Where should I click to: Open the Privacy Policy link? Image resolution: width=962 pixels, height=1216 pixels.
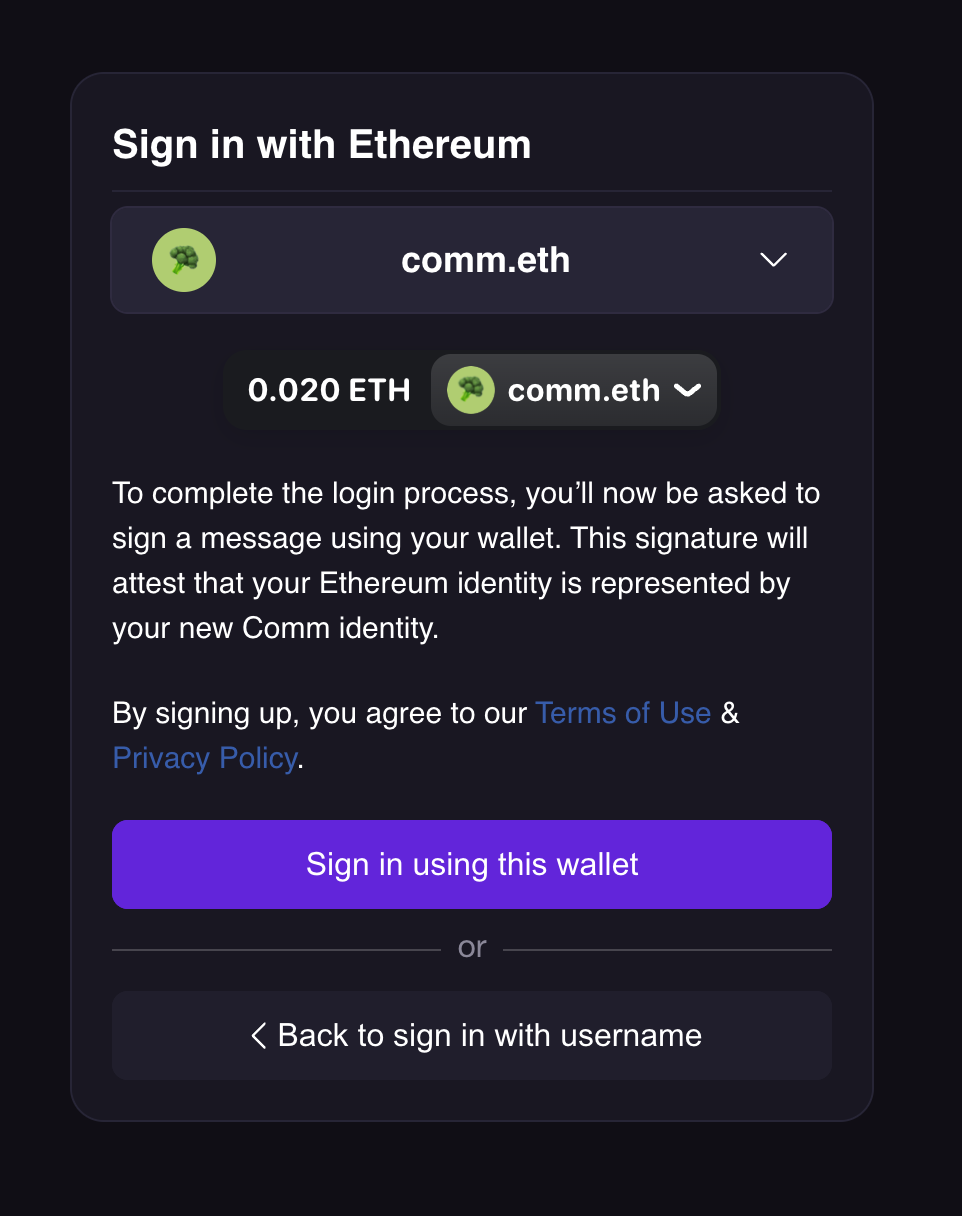(205, 758)
